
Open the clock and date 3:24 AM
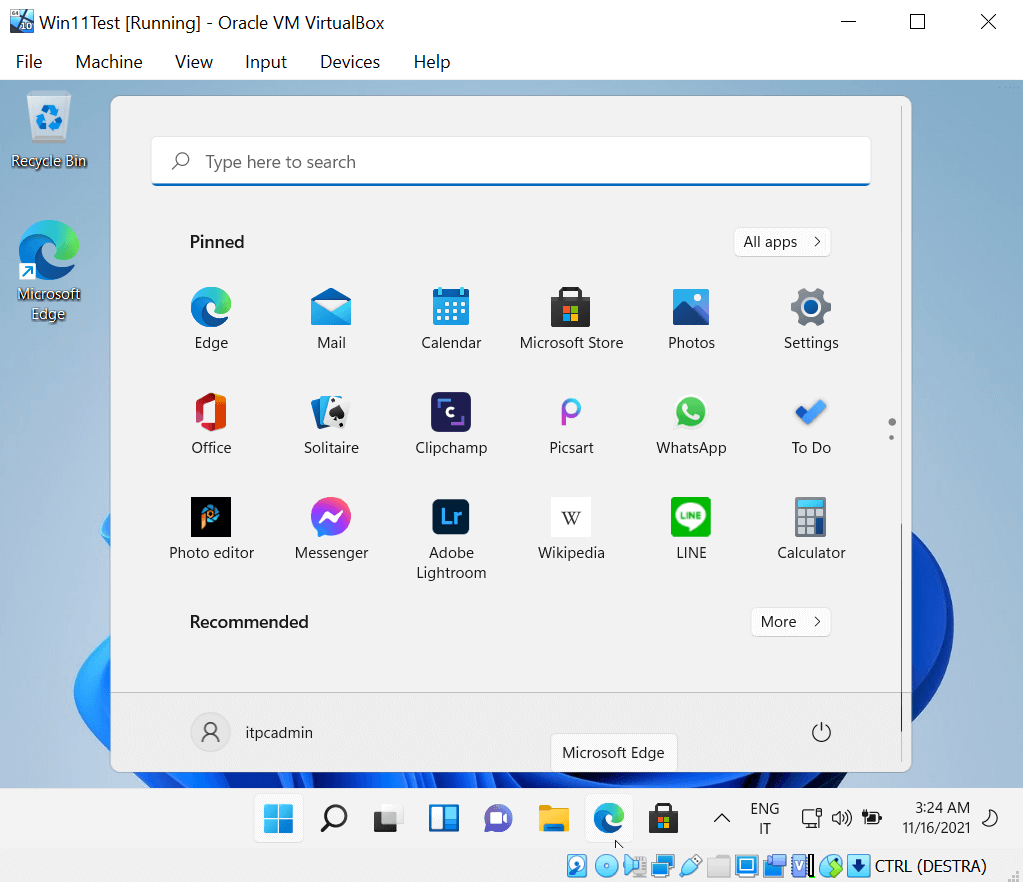click(936, 818)
